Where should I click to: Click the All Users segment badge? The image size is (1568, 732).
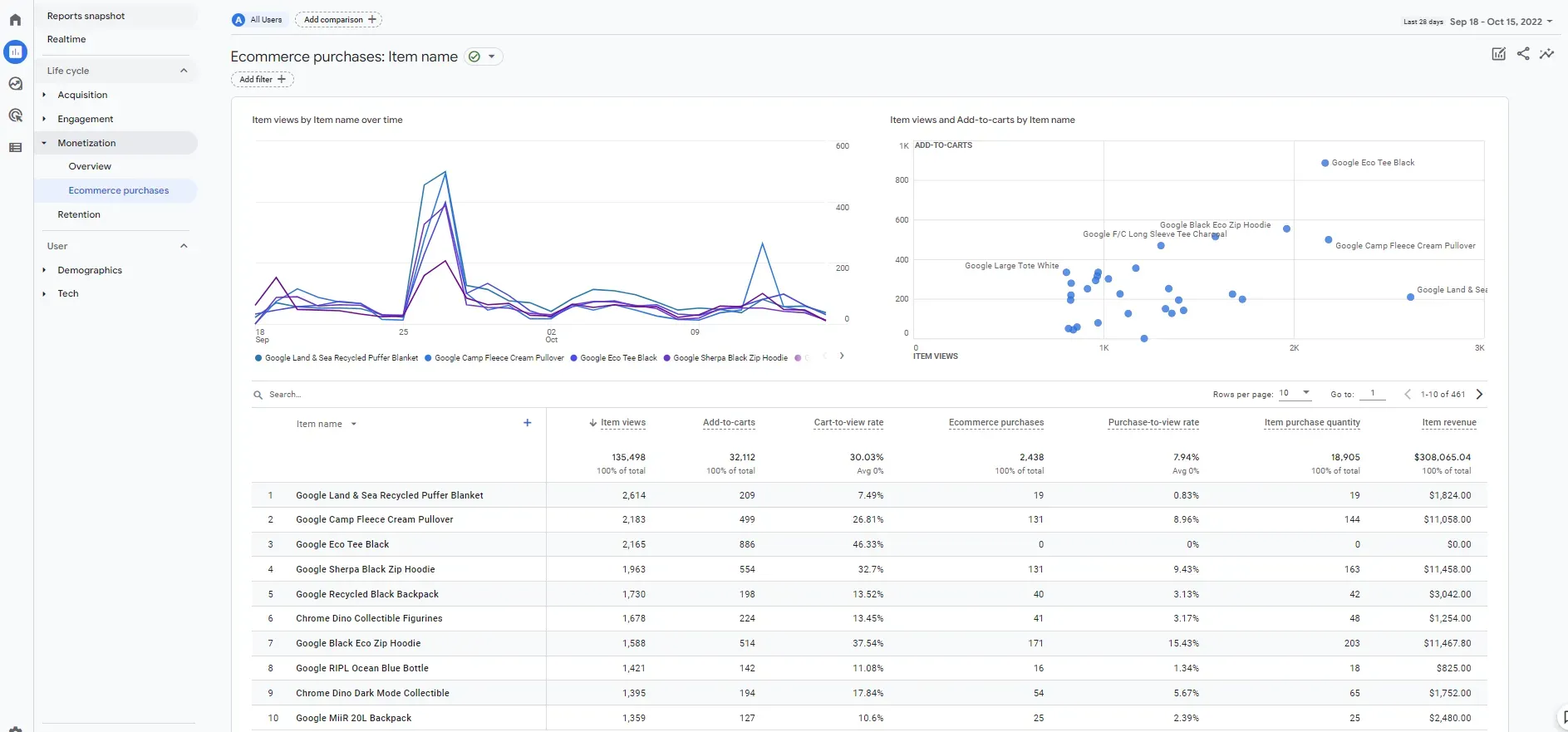[258, 20]
